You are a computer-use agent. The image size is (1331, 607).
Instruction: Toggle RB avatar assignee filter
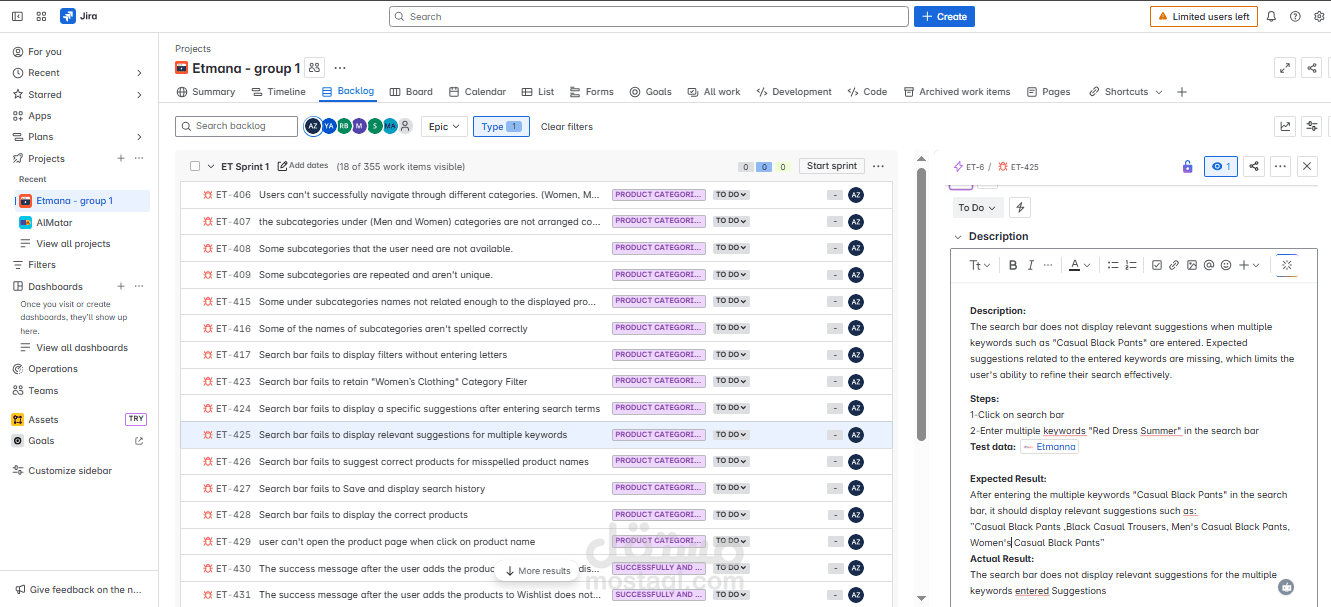tap(344, 126)
